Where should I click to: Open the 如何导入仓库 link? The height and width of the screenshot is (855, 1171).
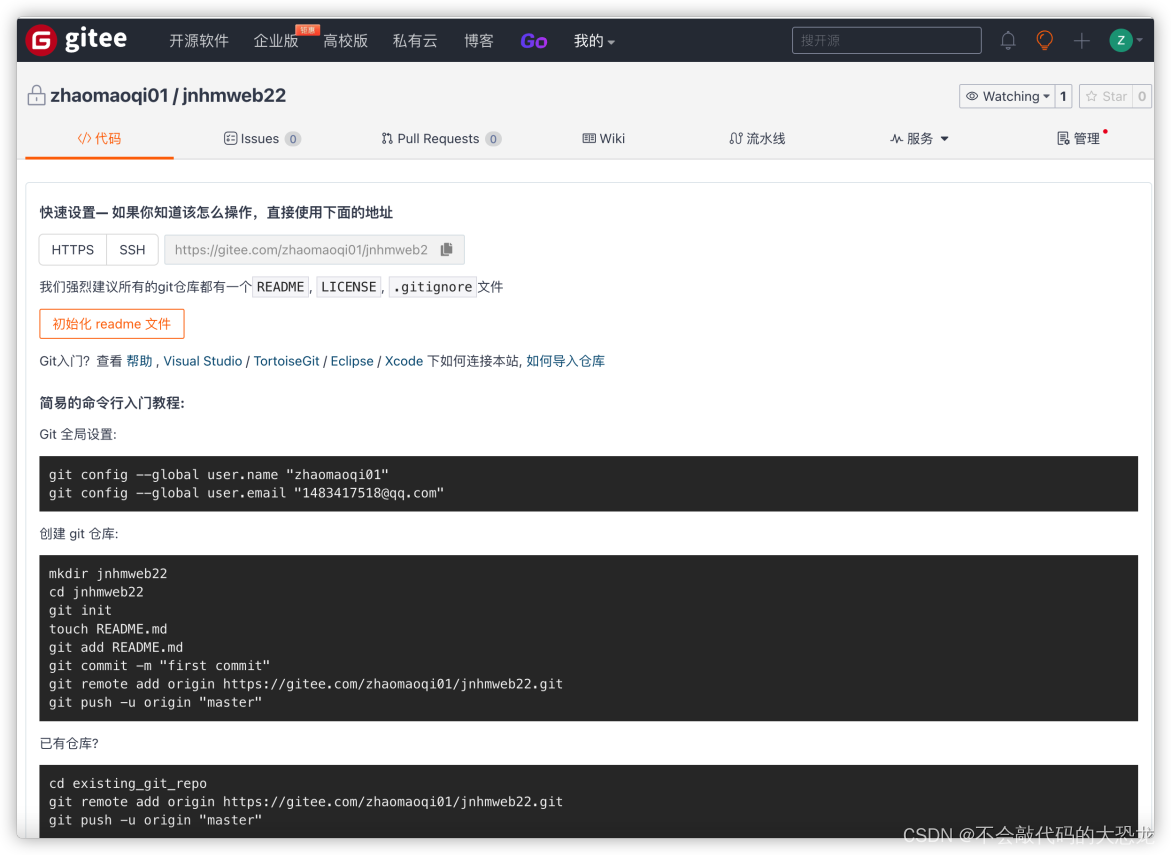pyautogui.click(x=565, y=361)
